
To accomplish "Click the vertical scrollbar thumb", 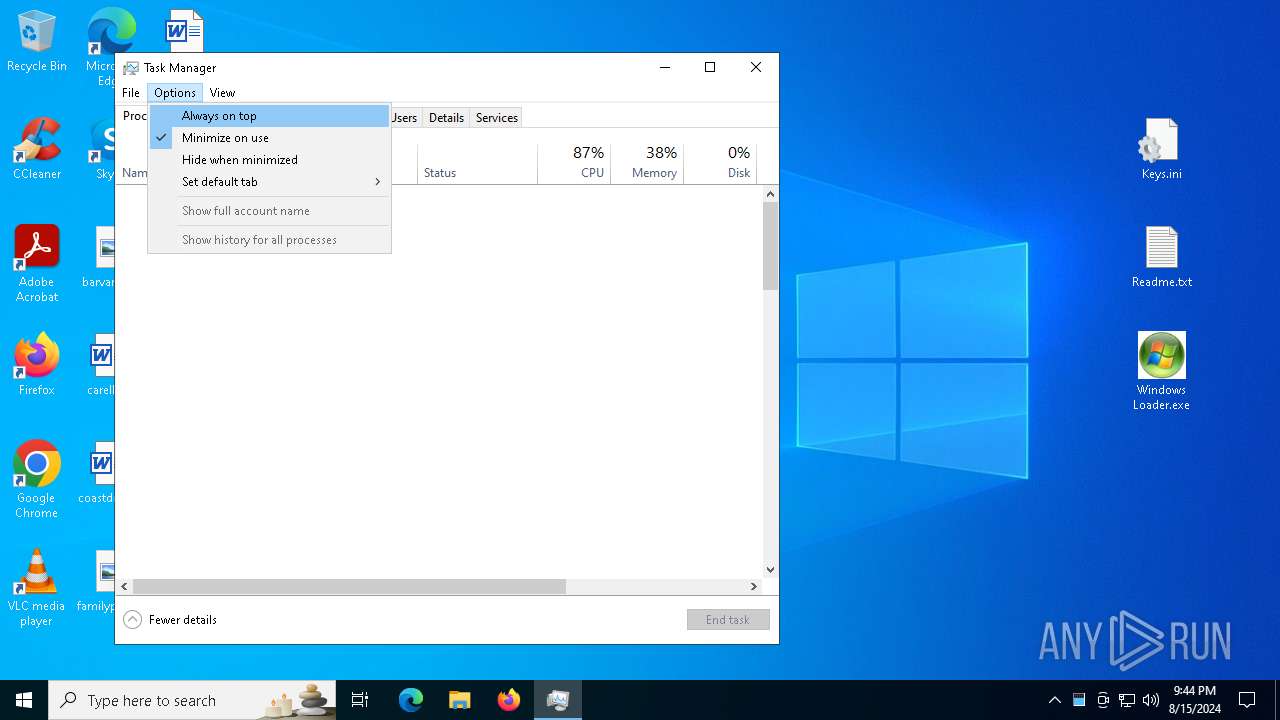I will [x=770, y=246].
